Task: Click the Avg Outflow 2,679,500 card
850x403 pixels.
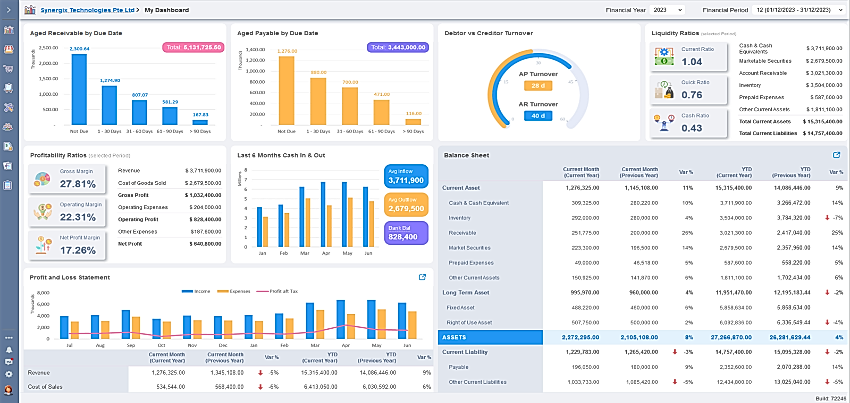Action: [406, 204]
